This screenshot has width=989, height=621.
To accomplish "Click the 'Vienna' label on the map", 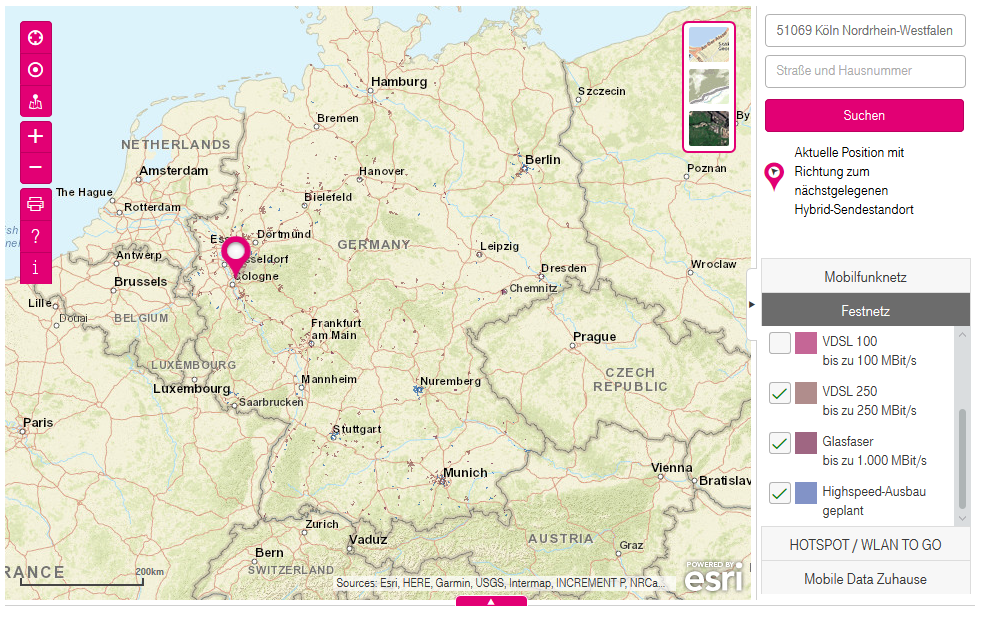I will pyautogui.click(x=672, y=468).
